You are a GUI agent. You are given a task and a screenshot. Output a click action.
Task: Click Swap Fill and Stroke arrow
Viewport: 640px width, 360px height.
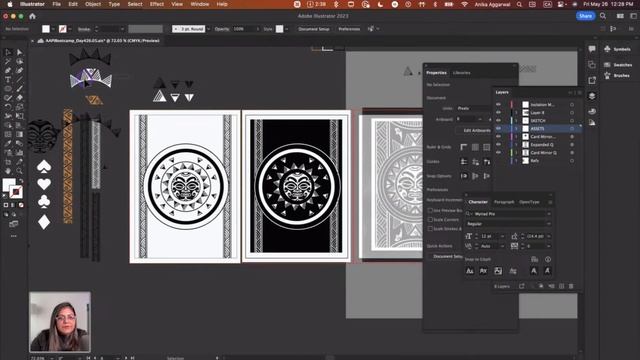tap(21, 181)
